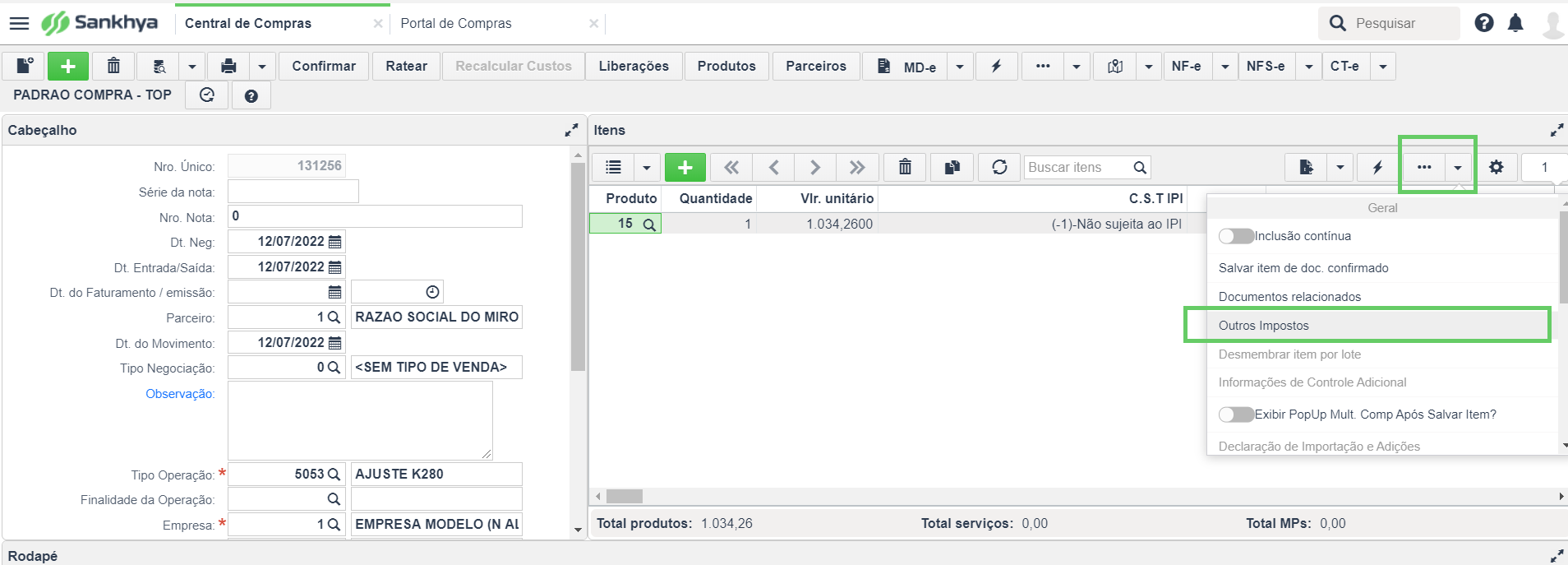
Task: Go to previous item record
Action: [x=773, y=167]
